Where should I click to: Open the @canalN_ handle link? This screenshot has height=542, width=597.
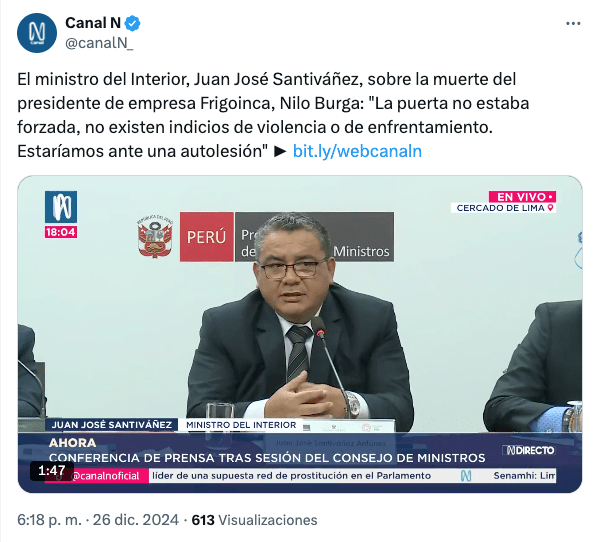[x=99, y=43]
